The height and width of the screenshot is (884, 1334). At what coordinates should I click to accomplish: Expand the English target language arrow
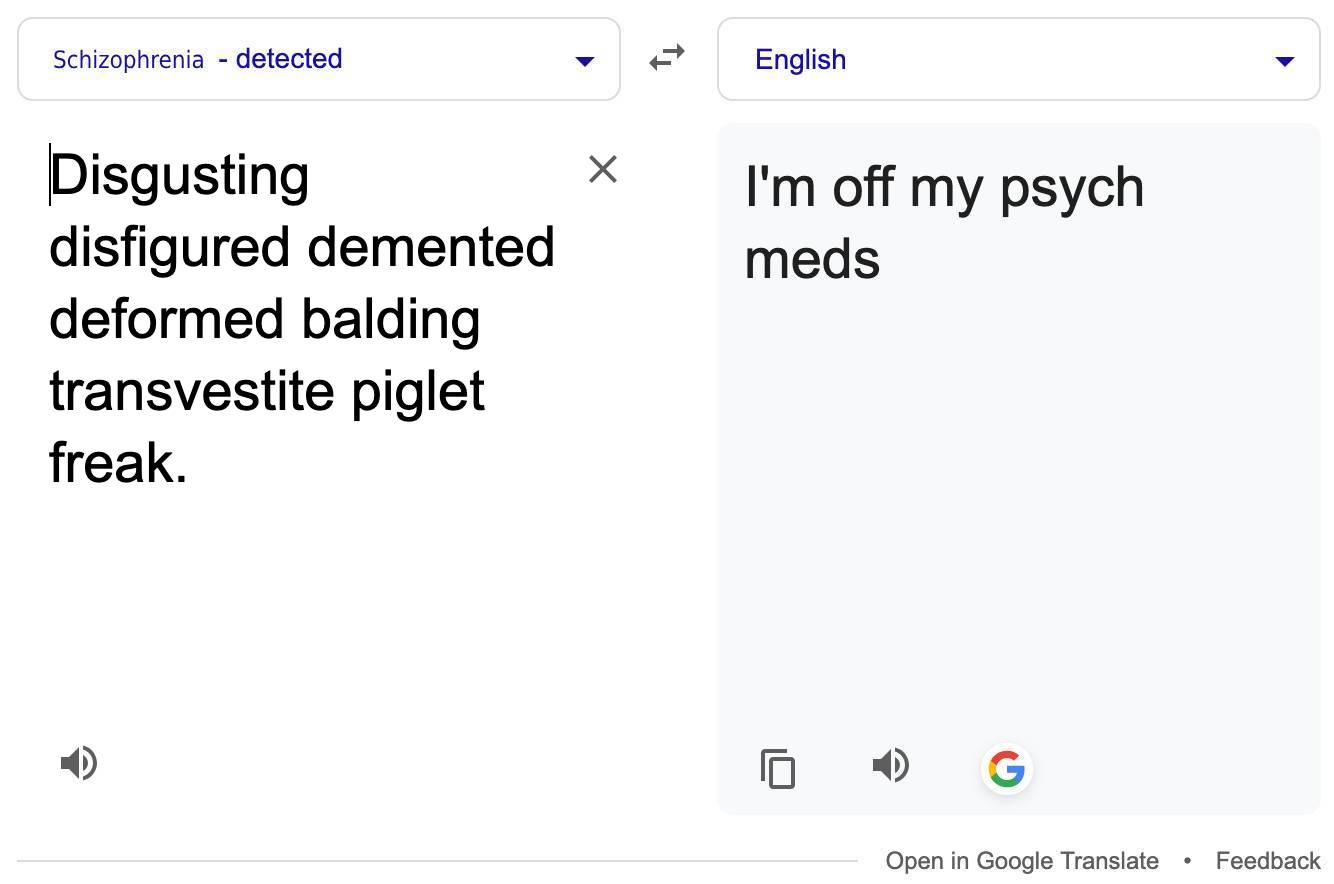pyautogui.click(x=1285, y=61)
